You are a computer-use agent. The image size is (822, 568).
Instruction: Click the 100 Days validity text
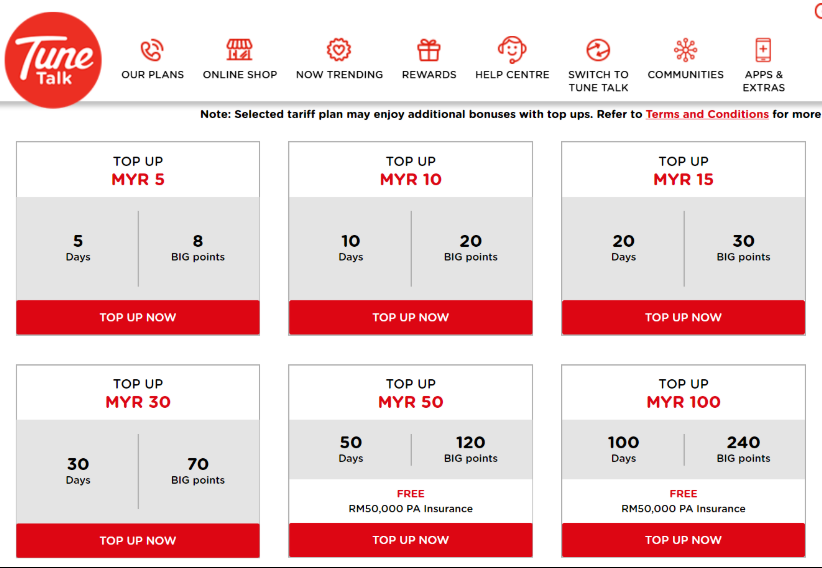[623, 449]
